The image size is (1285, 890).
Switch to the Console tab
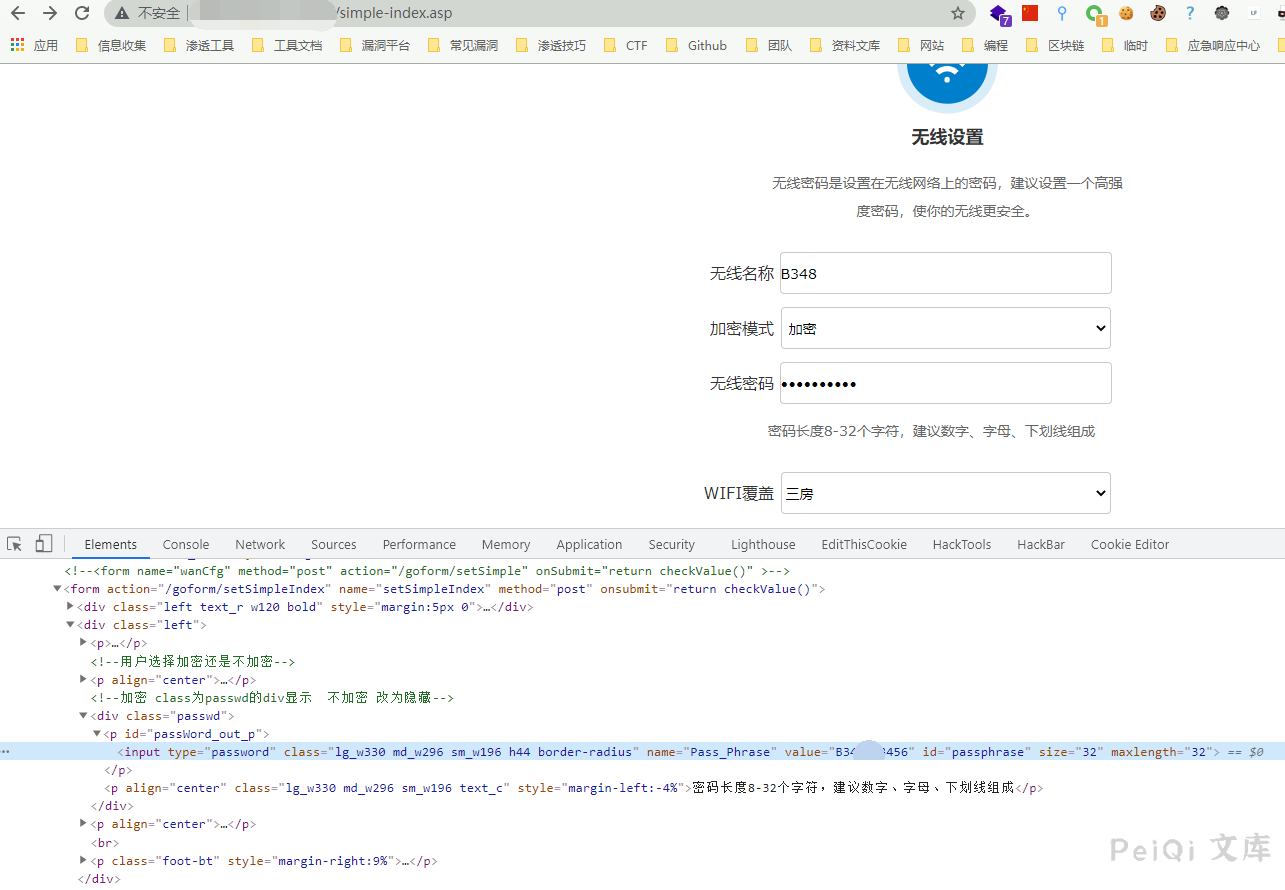coord(186,544)
